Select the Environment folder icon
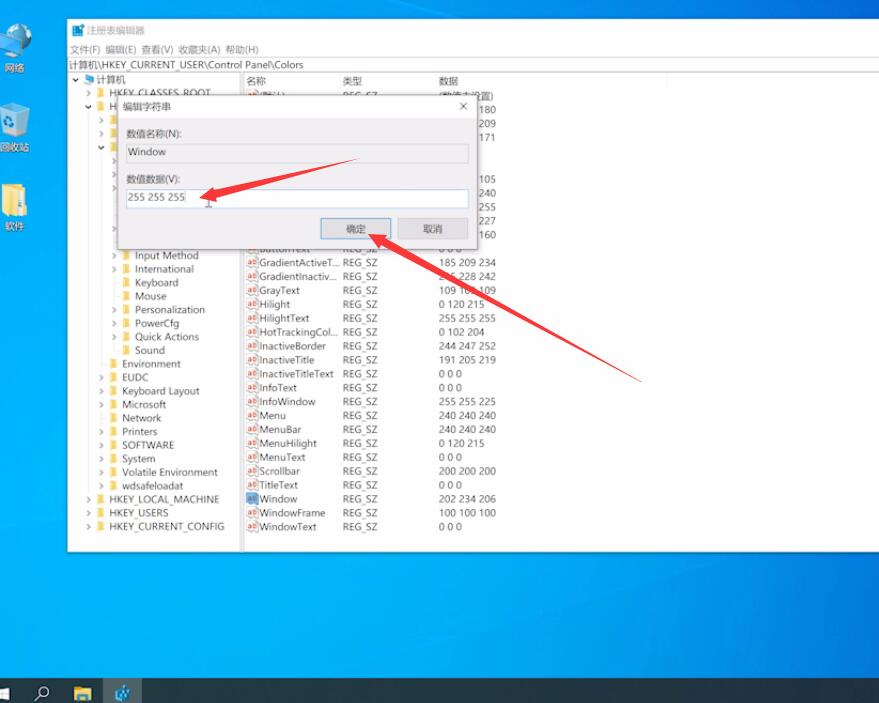Image resolution: width=879 pixels, height=703 pixels. point(114,364)
